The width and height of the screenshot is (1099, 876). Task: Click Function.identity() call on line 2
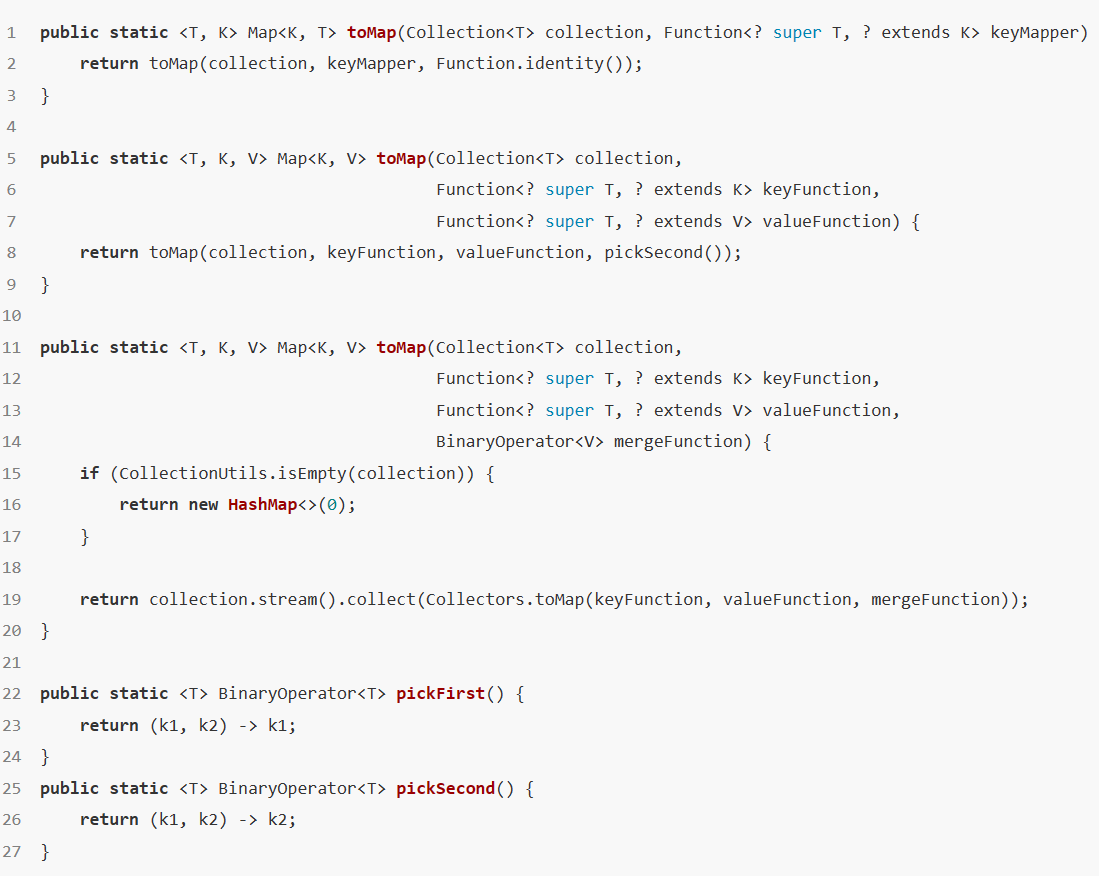tap(529, 64)
